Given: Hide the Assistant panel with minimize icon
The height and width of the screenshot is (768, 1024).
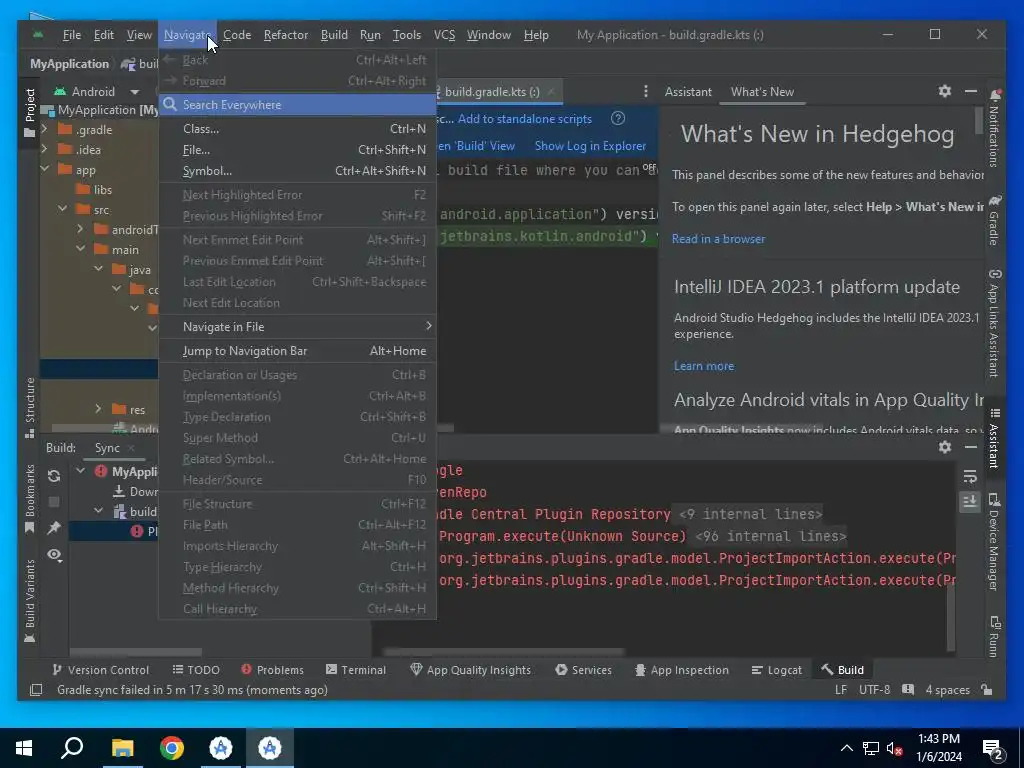Looking at the screenshot, I should pos(970,91).
